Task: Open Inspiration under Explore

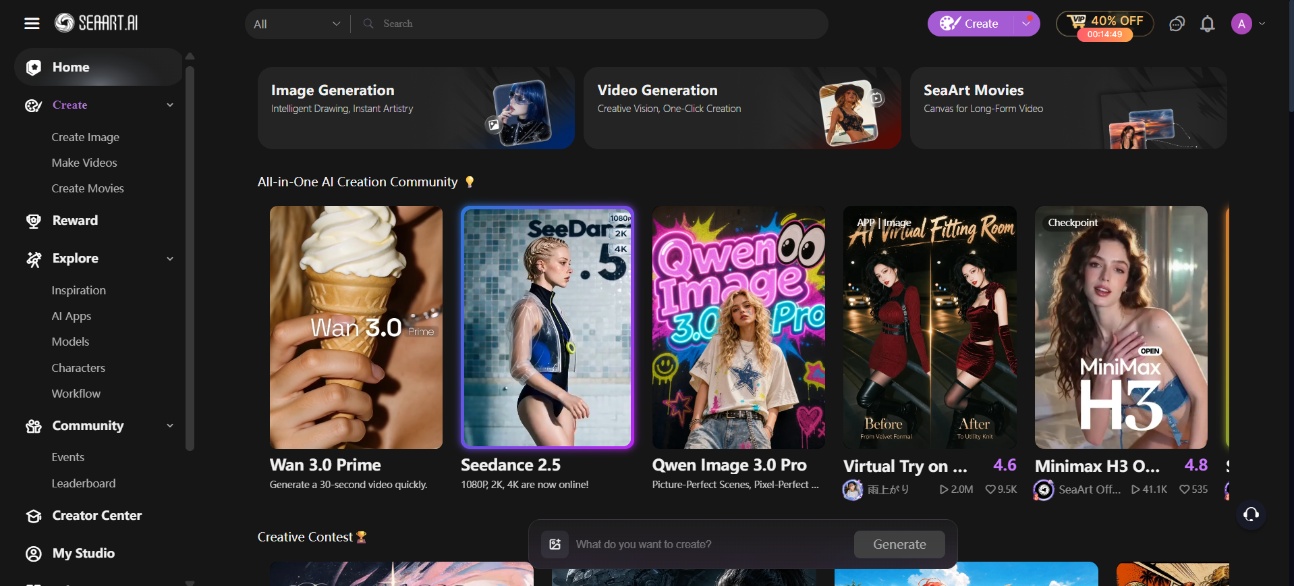Action: pyautogui.click(x=79, y=290)
